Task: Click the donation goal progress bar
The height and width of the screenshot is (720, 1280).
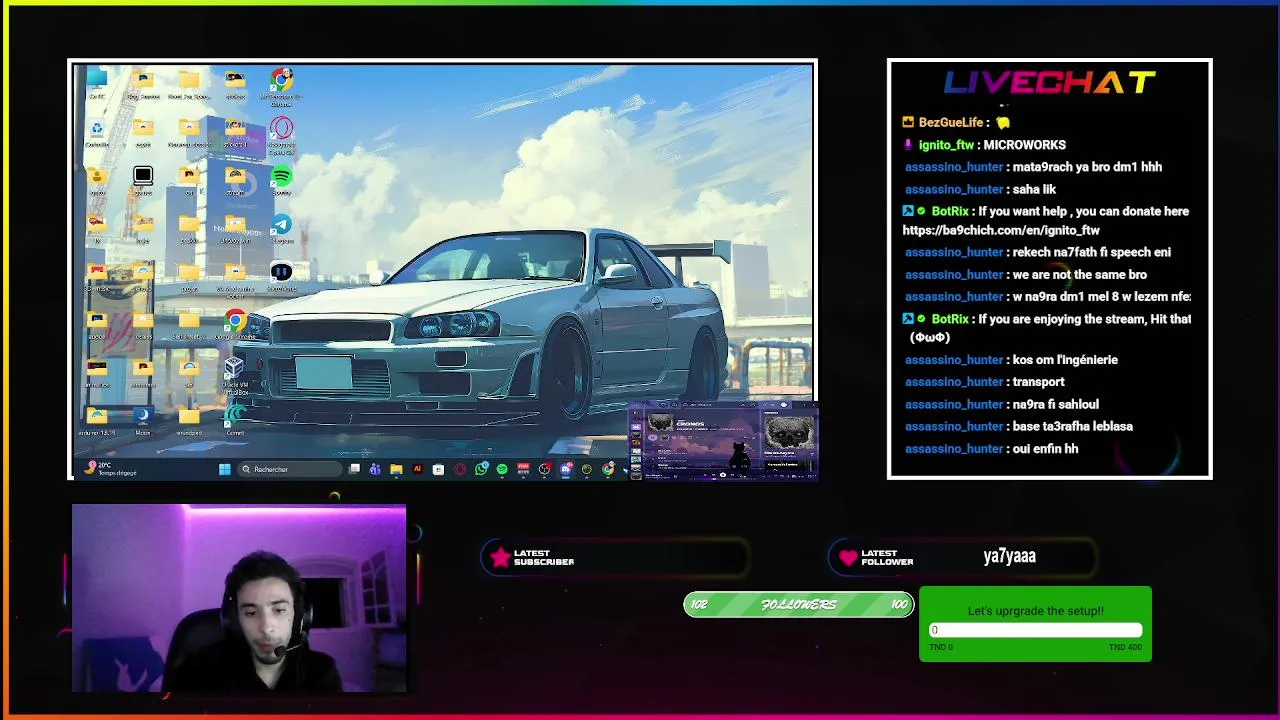Action: [x=1036, y=630]
